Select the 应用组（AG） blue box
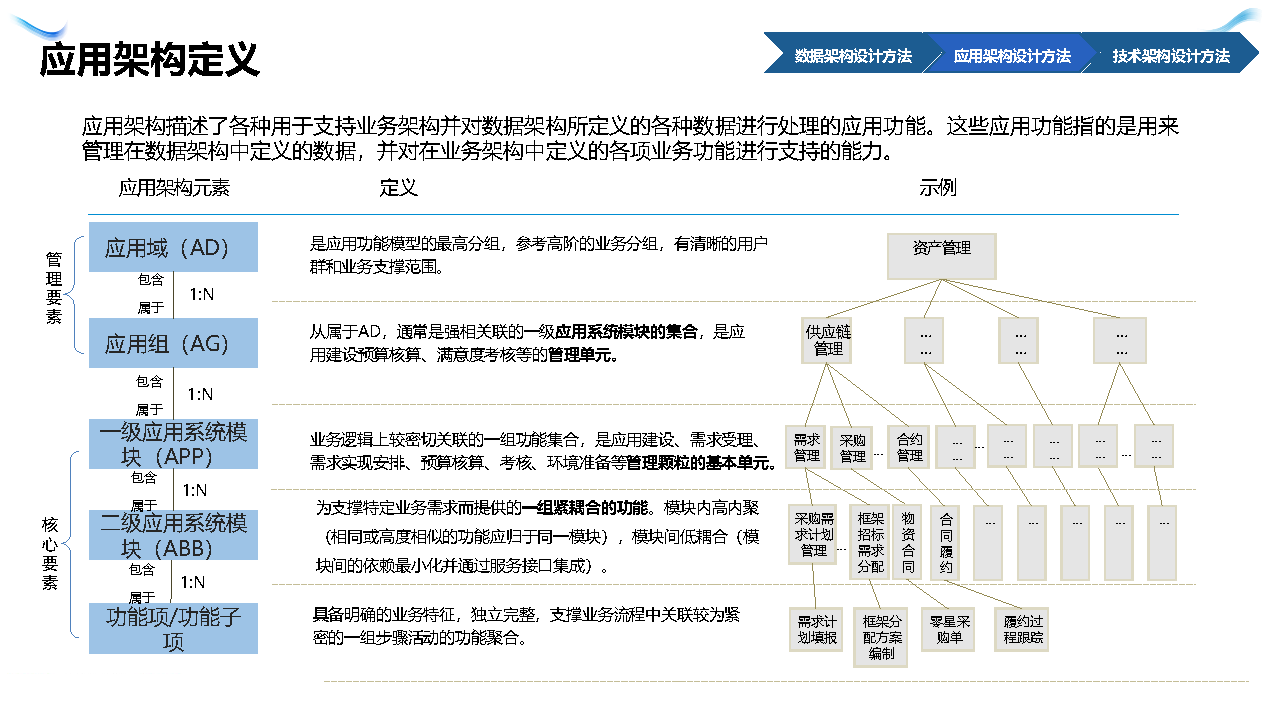 click(x=173, y=344)
